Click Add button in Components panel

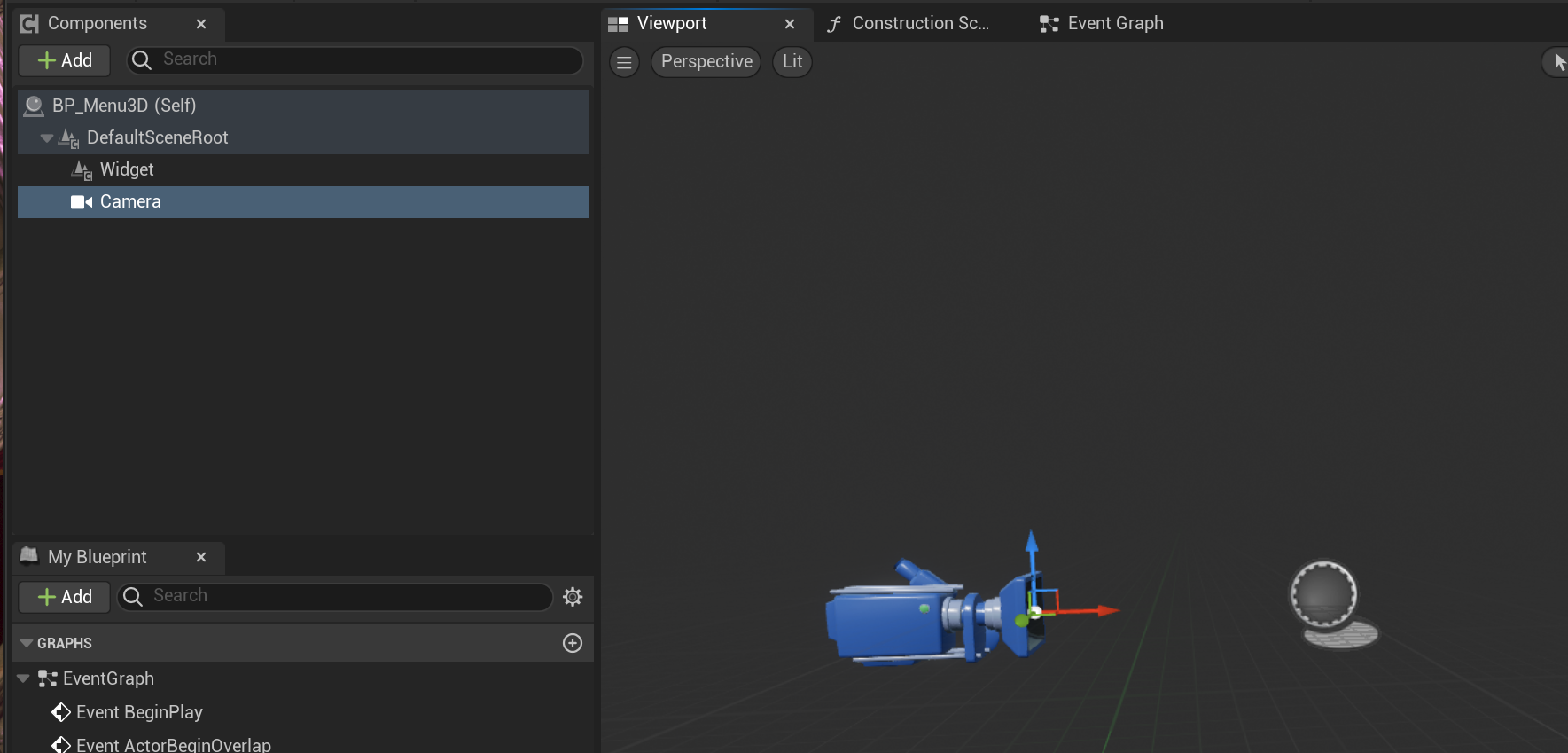(65, 60)
